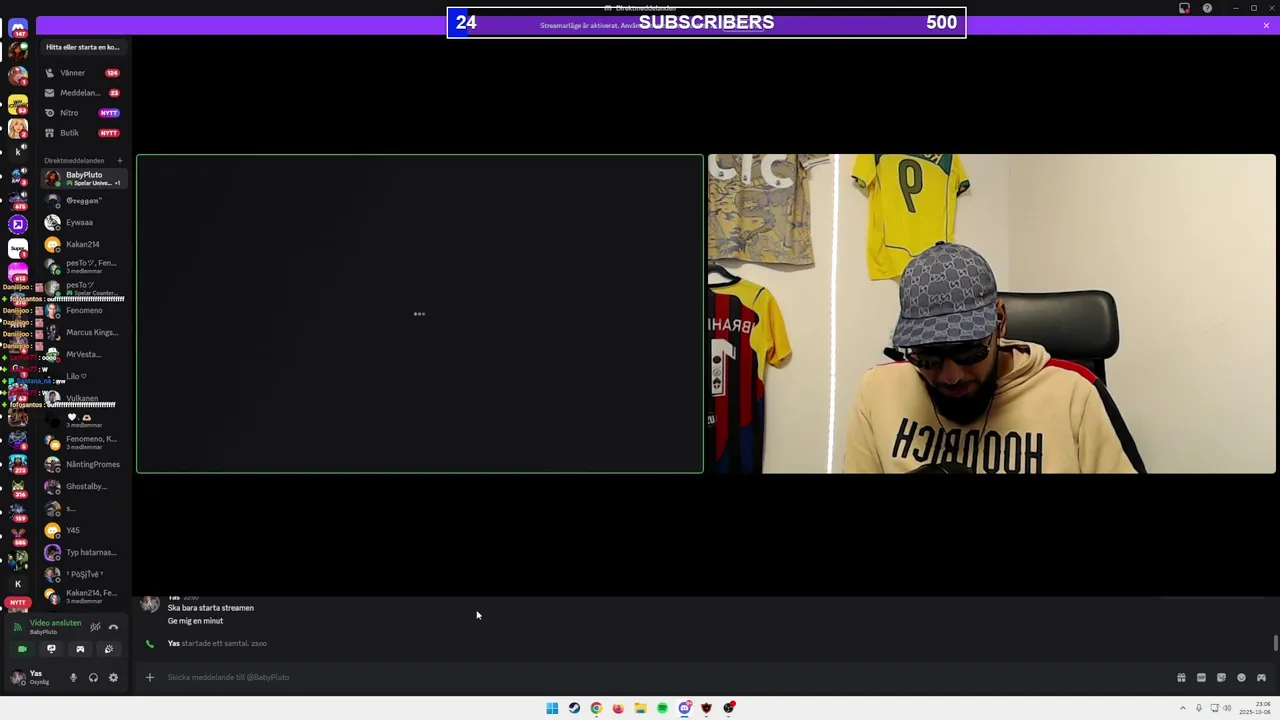Select MrVesta direct message

82,354
